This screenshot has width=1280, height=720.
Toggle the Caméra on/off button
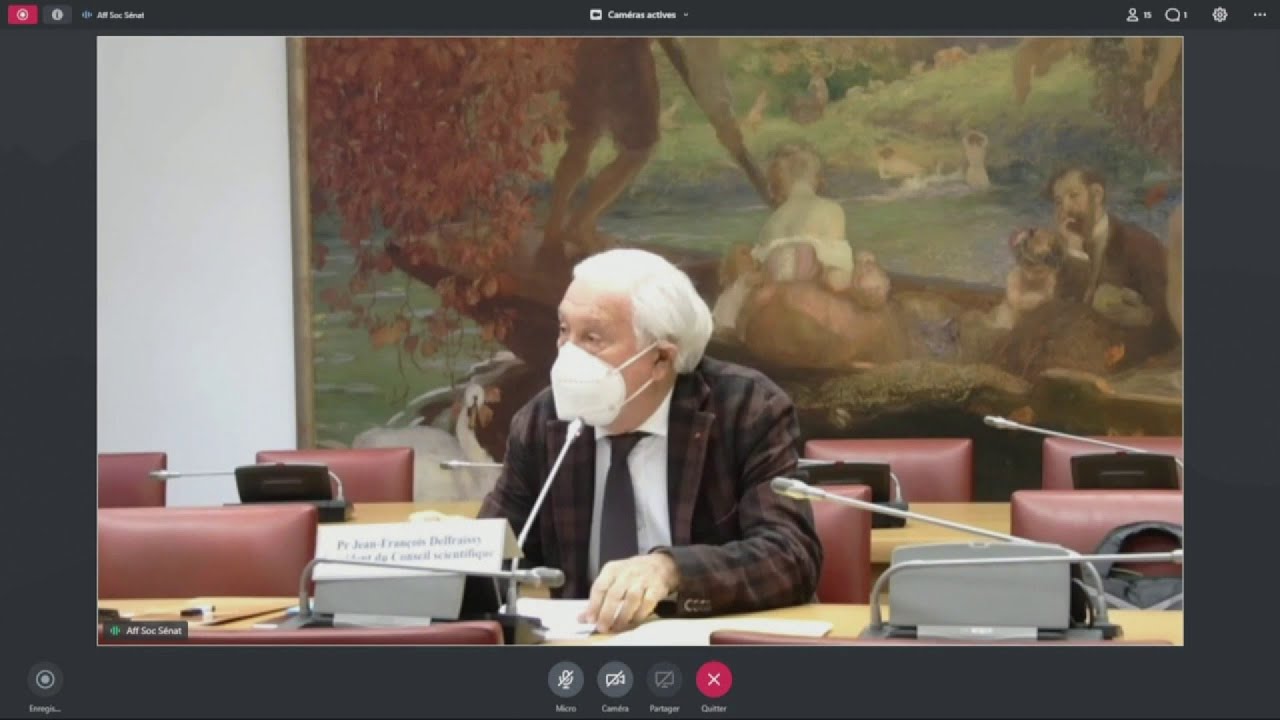[615, 679]
